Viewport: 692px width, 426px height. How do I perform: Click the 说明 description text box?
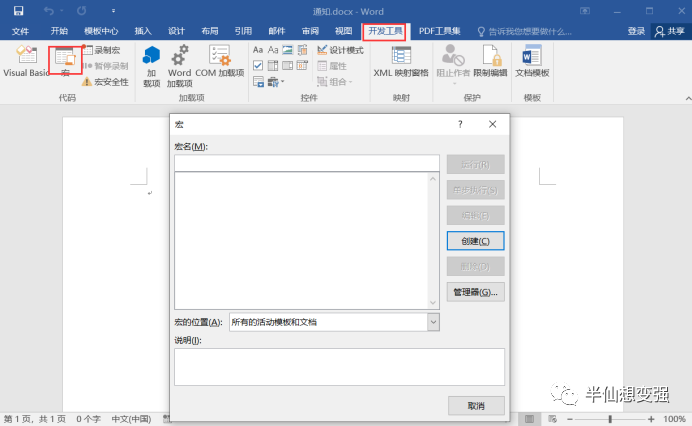click(339, 367)
